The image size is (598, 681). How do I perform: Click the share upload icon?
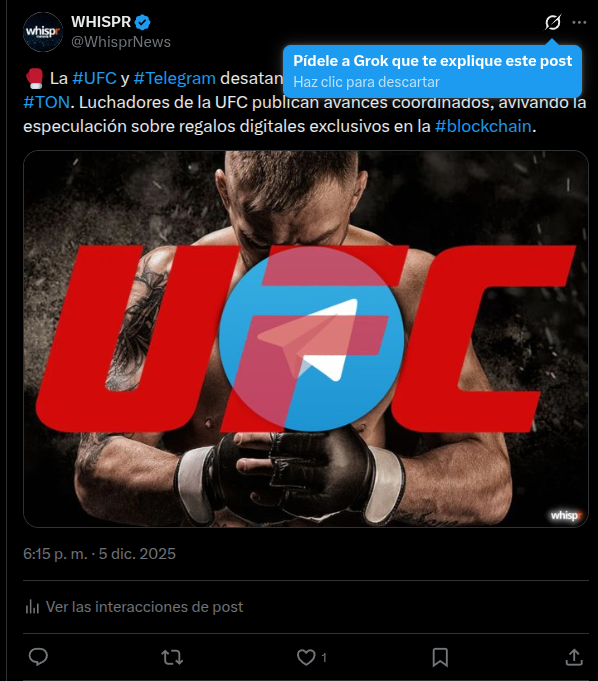click(574, 657)
